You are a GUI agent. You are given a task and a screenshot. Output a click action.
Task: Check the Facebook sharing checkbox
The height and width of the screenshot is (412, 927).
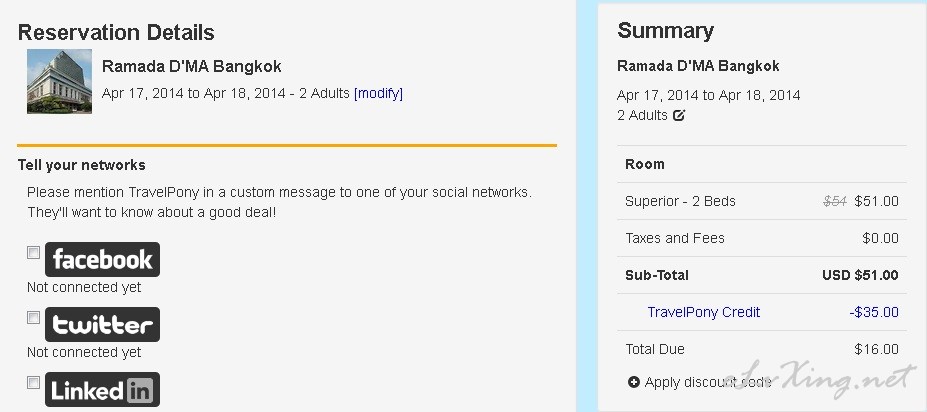34,253
